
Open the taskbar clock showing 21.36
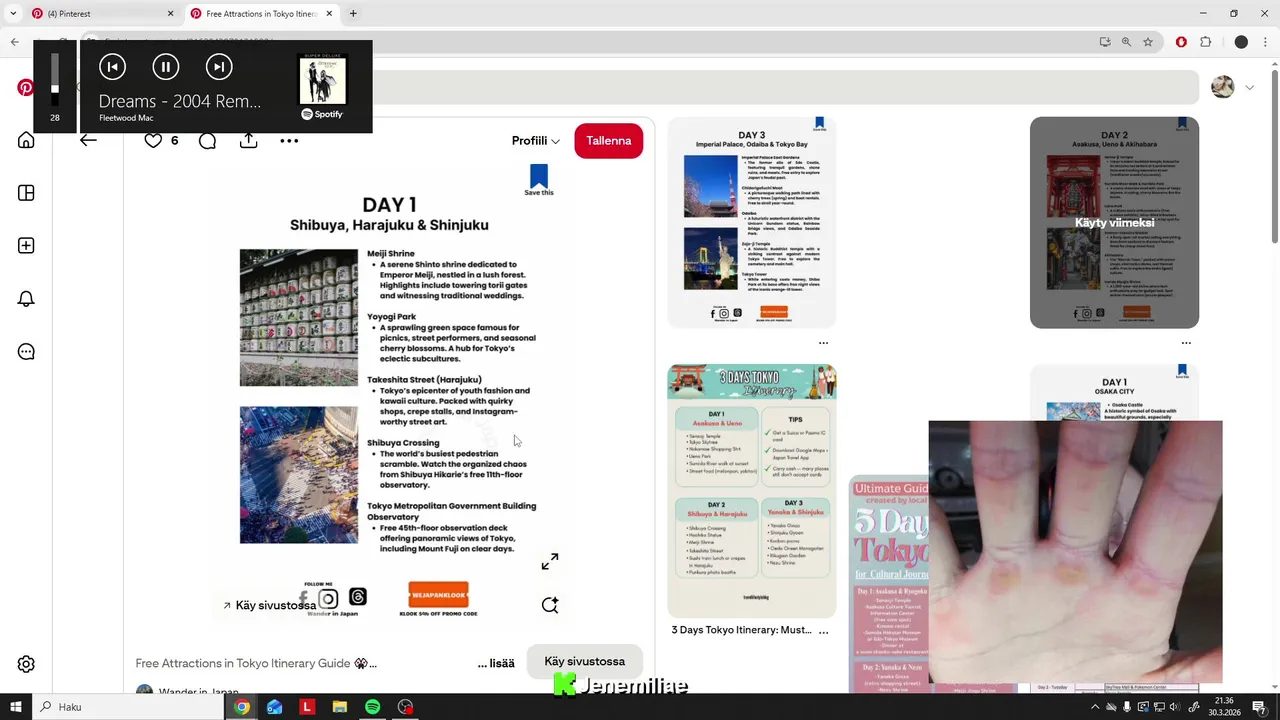(x=1225, y=707)
